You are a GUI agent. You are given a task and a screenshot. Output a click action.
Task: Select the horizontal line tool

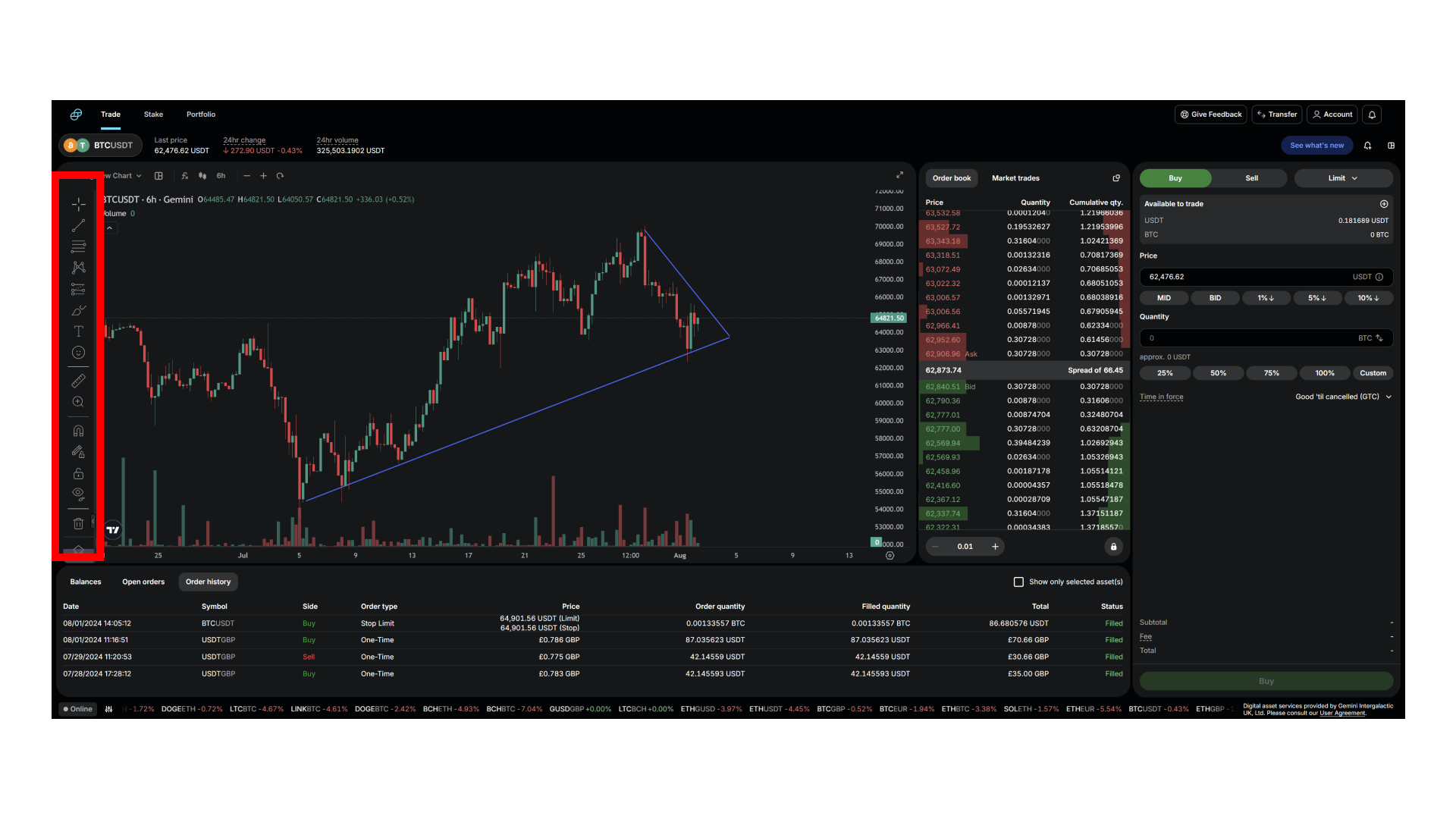[x=79, y=247]
